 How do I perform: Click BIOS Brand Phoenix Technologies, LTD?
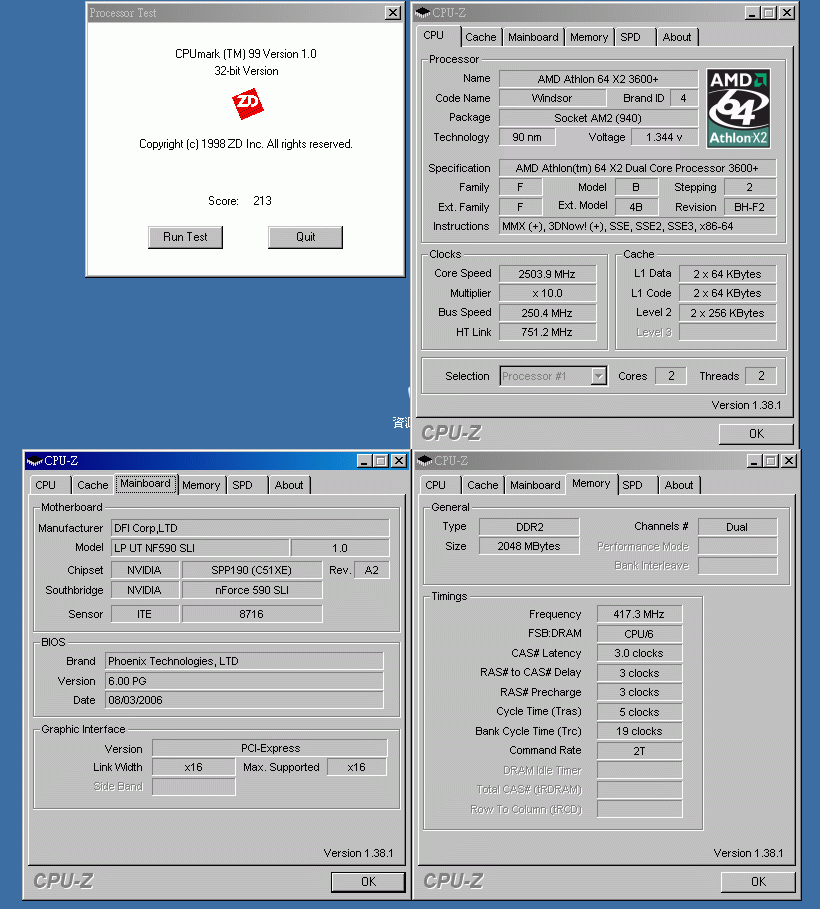click(x=244, y=661)
